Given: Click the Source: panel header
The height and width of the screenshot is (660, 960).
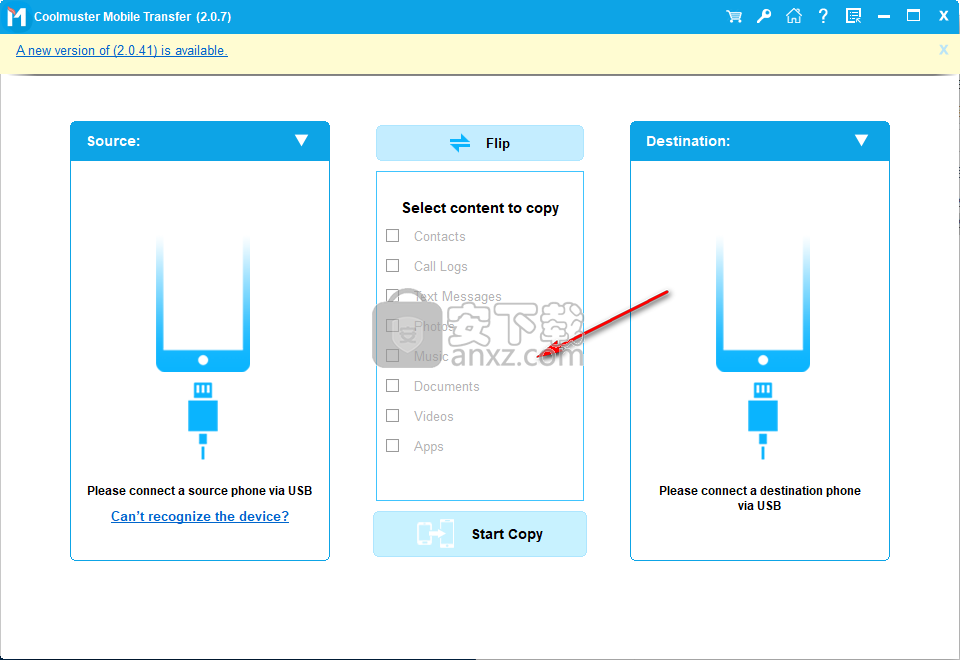Looking at the screenshot, I should [x=200, y=141].
